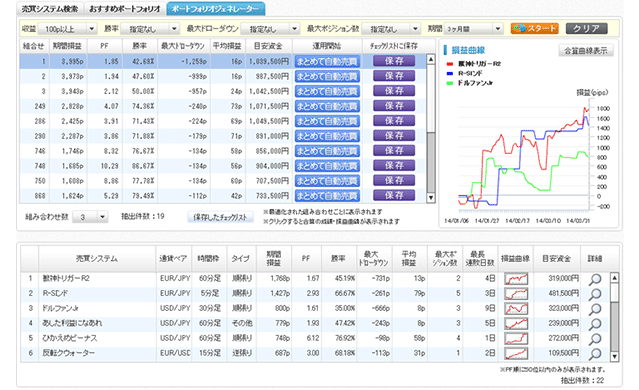View profit curve thumbnail for ドルファンJr
Viewport: 639px width, 390px height.
[516, 308]
